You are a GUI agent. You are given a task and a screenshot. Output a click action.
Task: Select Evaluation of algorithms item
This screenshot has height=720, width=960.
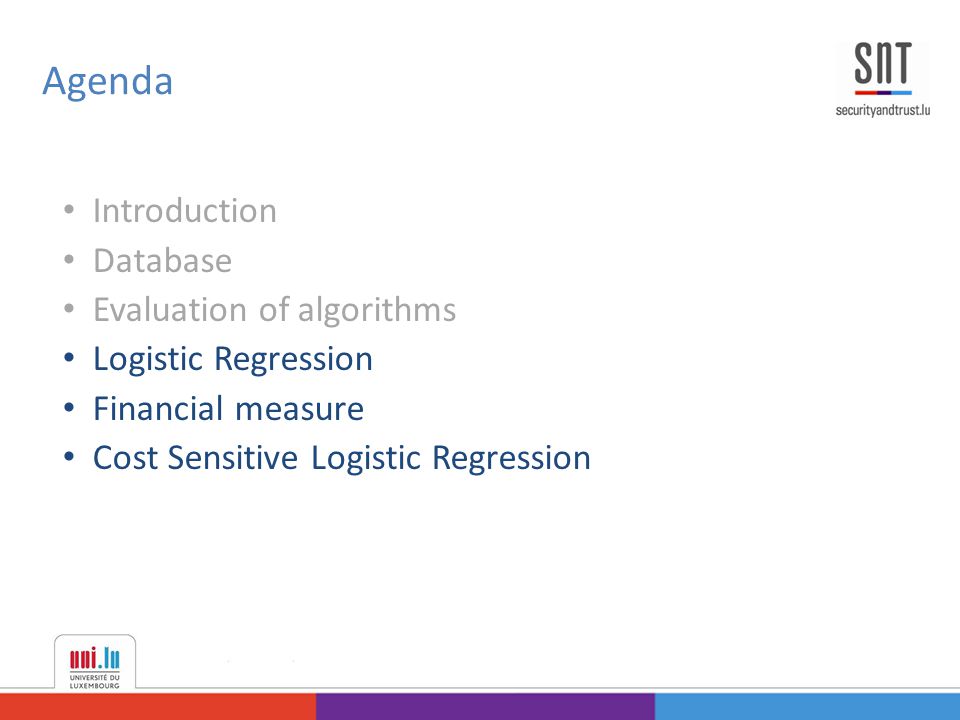274,310
